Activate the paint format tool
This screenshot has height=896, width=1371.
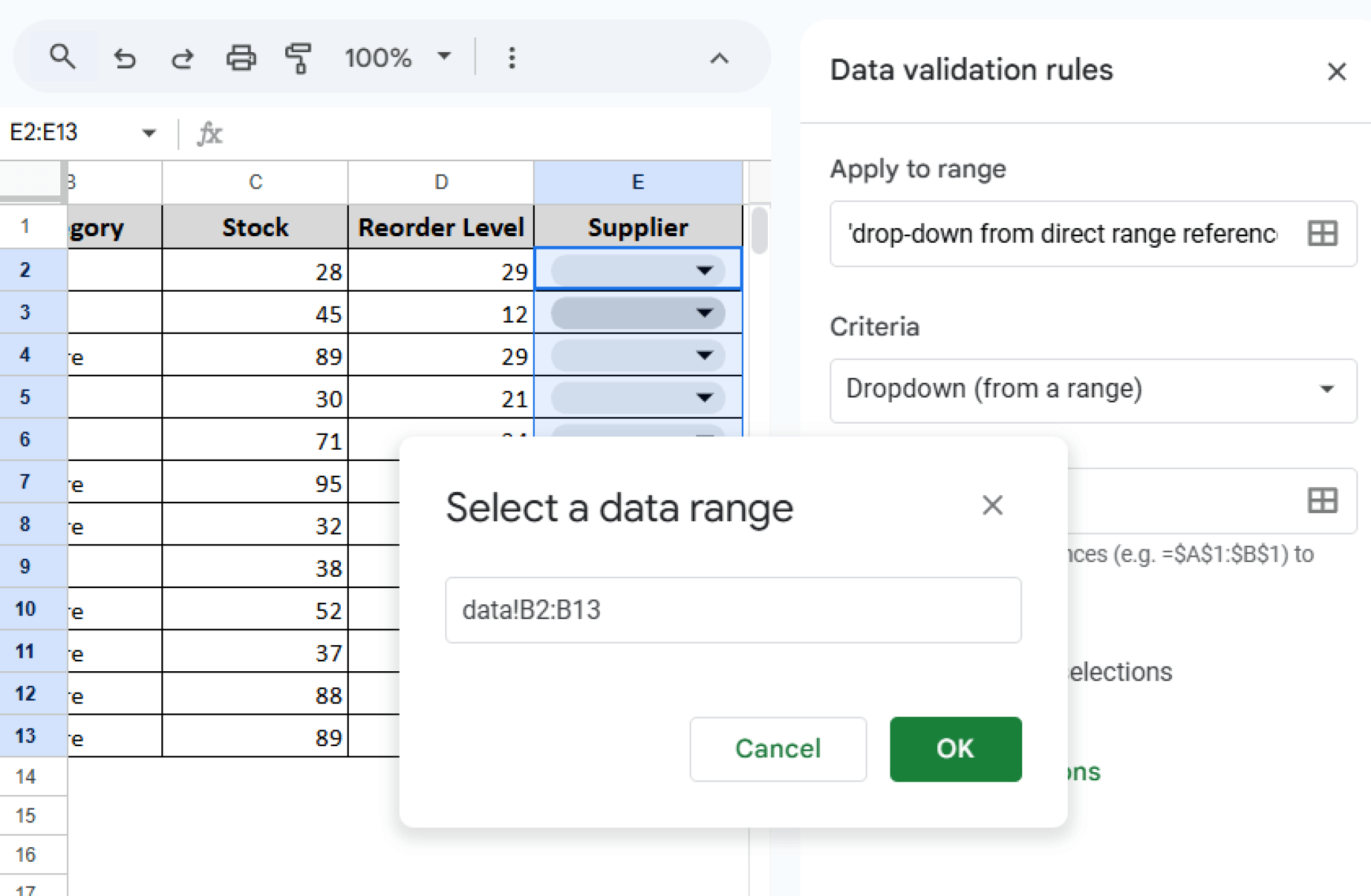coord(299,58)
